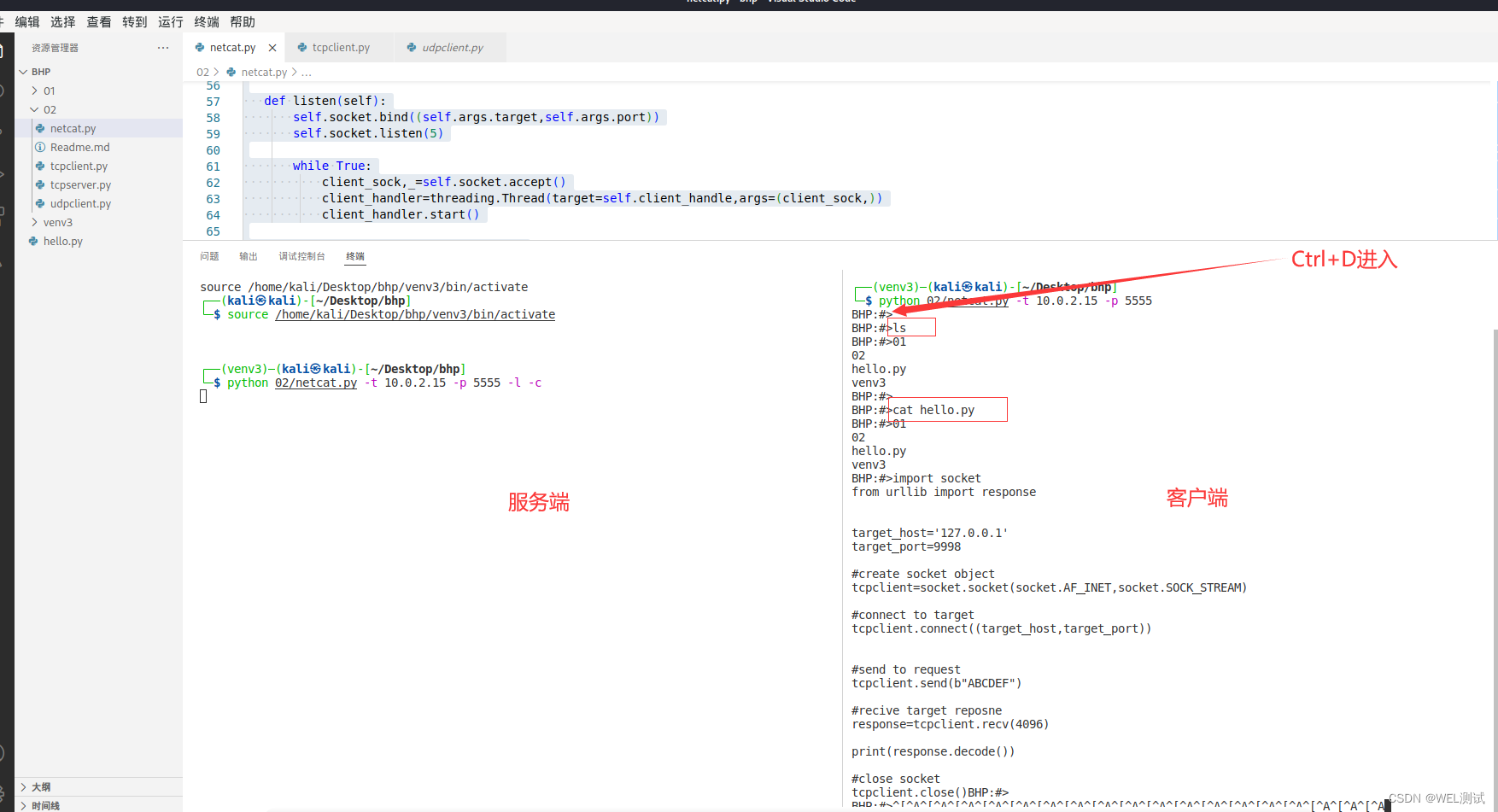Click the breadcrumb ellipsis after netcat.py
This screenshot has height=812, width=1498.
[306, 73]
